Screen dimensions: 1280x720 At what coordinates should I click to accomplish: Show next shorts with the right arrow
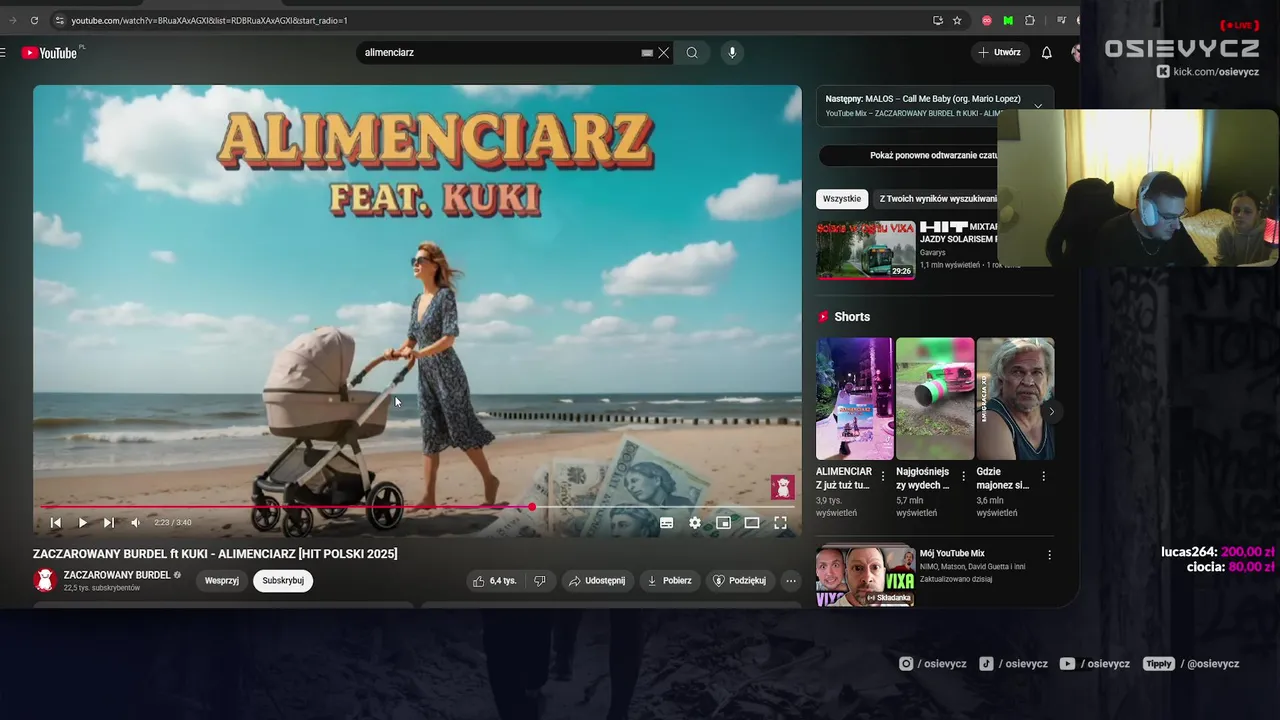click(x=1051, y=411)
